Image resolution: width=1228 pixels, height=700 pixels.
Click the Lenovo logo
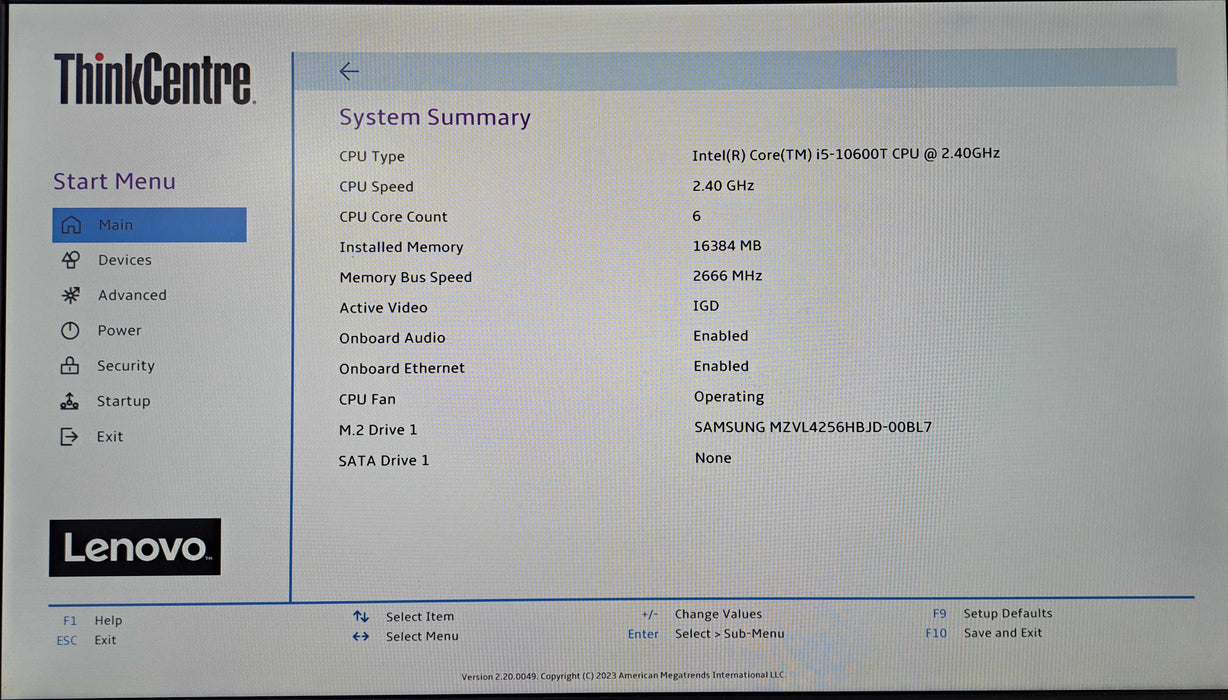tap(135, 547)
